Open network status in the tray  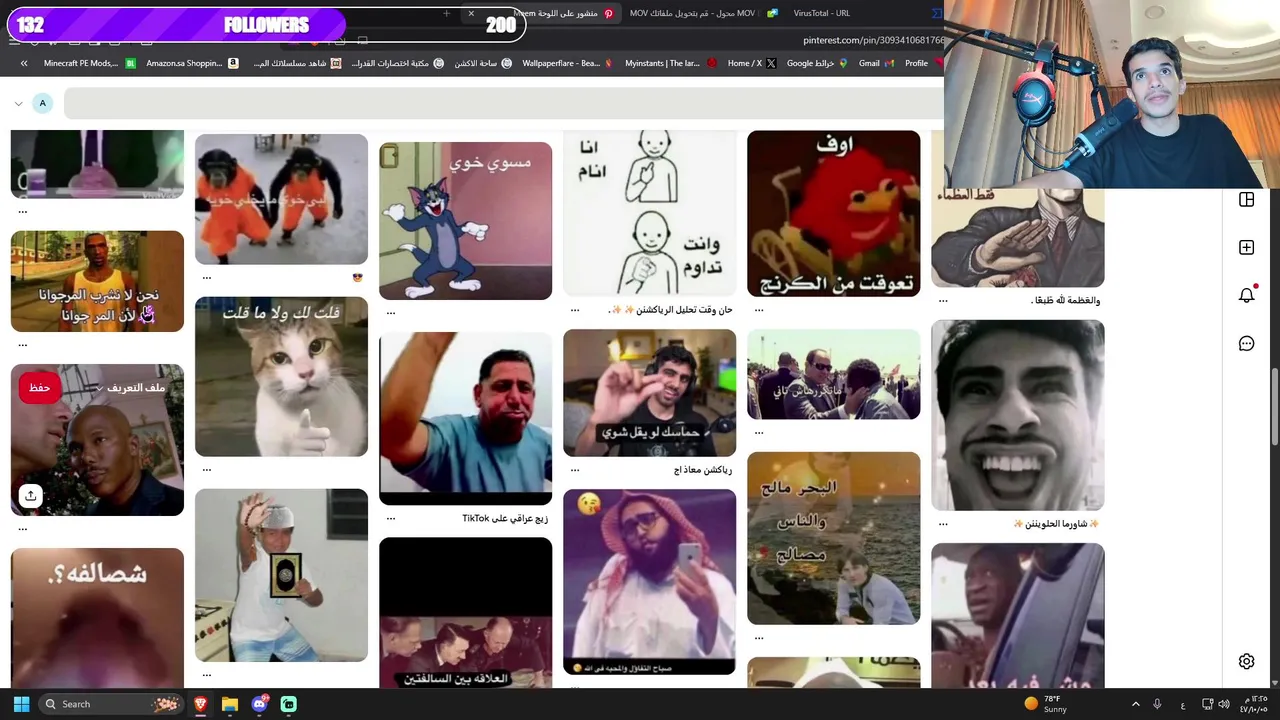(x=1207, y=704)
